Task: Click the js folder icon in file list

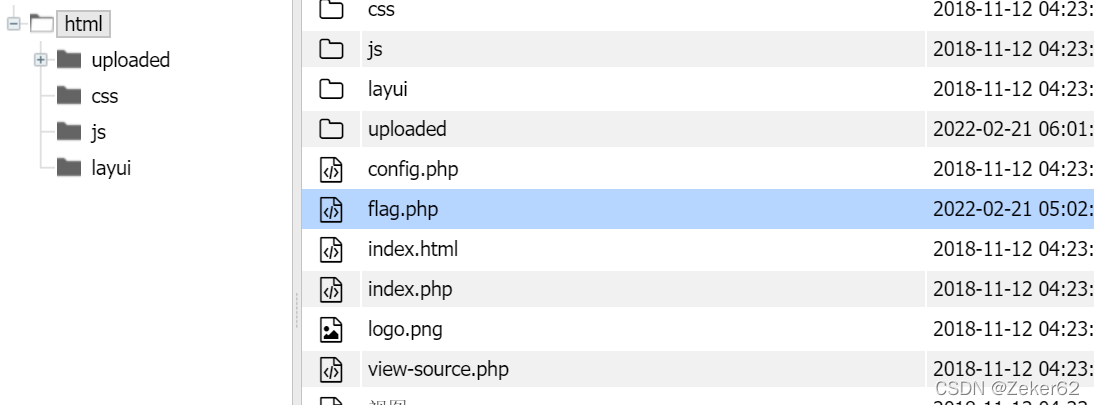Action: pos(331,49)
